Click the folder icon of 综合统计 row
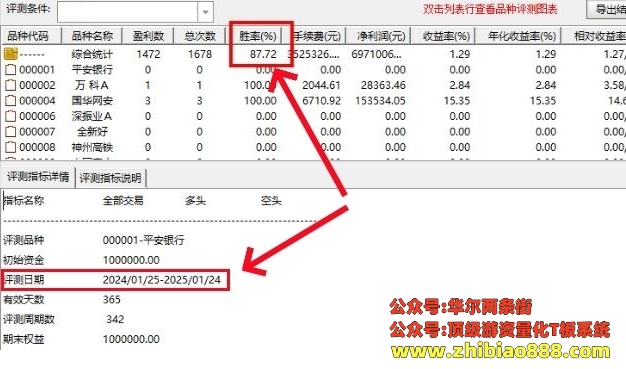 [x=11, y=54]
